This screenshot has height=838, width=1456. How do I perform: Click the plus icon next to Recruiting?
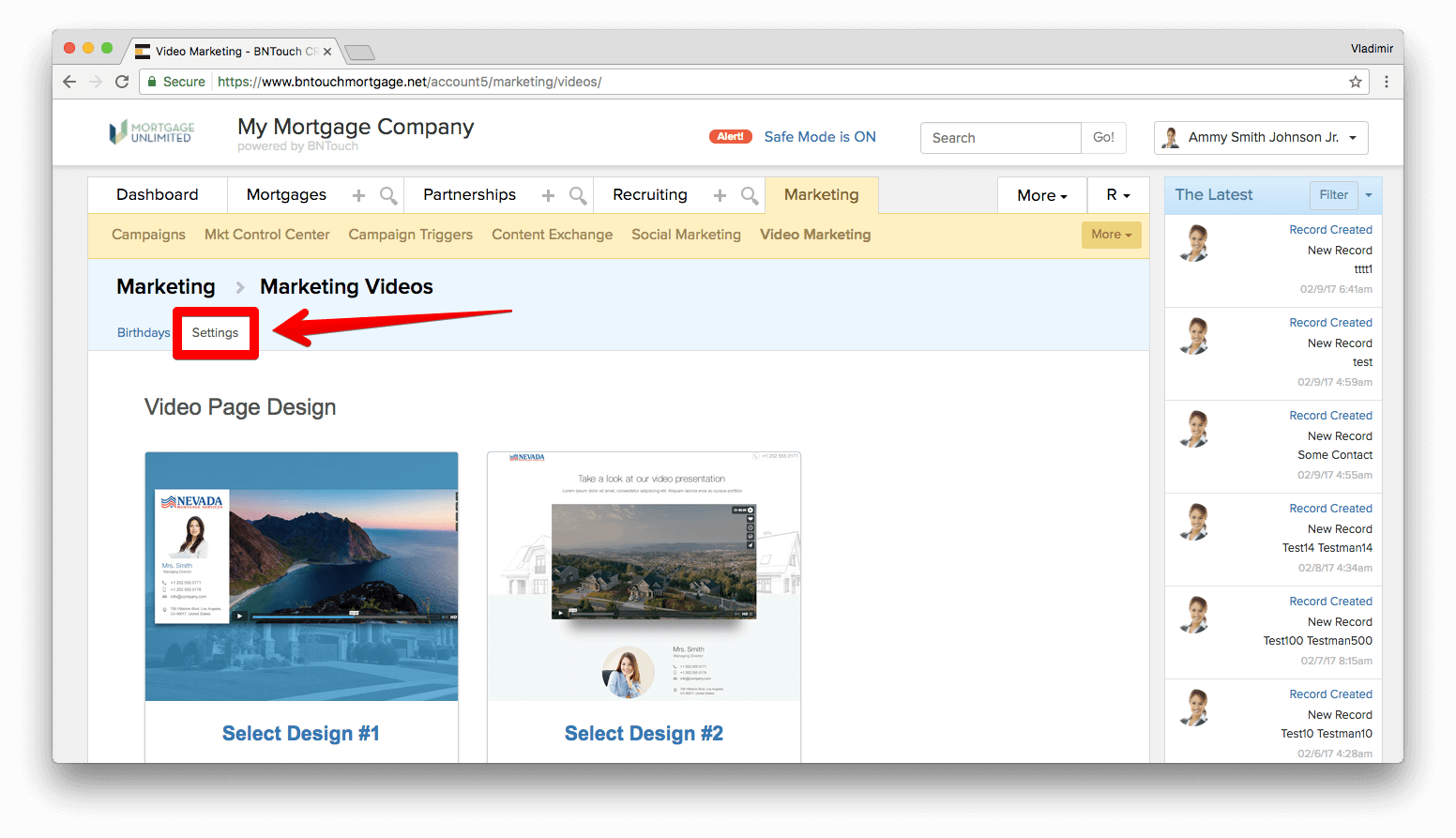(x=720, y=195)
